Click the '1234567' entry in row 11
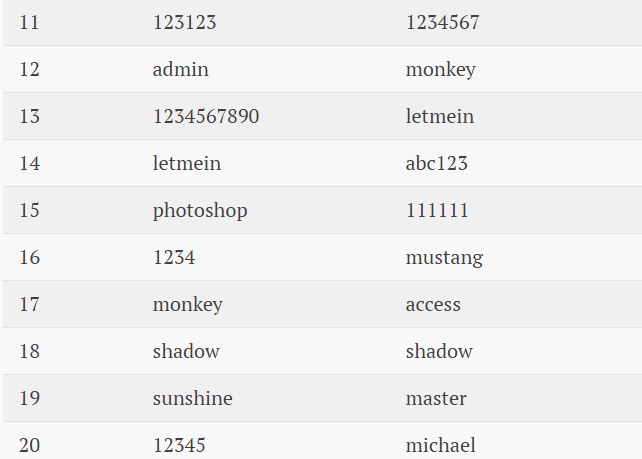 pyautogui.click(x=443, y=22)
